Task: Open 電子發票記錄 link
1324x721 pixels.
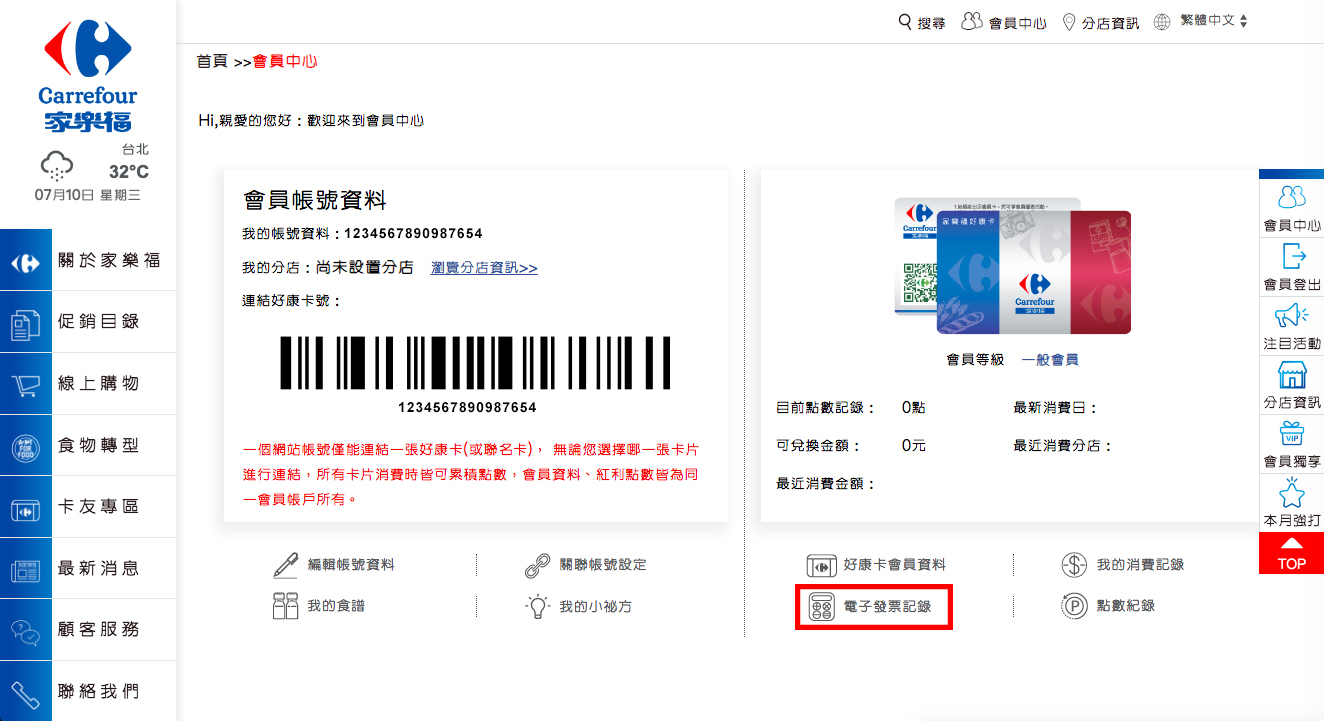Action: (888, 606)
